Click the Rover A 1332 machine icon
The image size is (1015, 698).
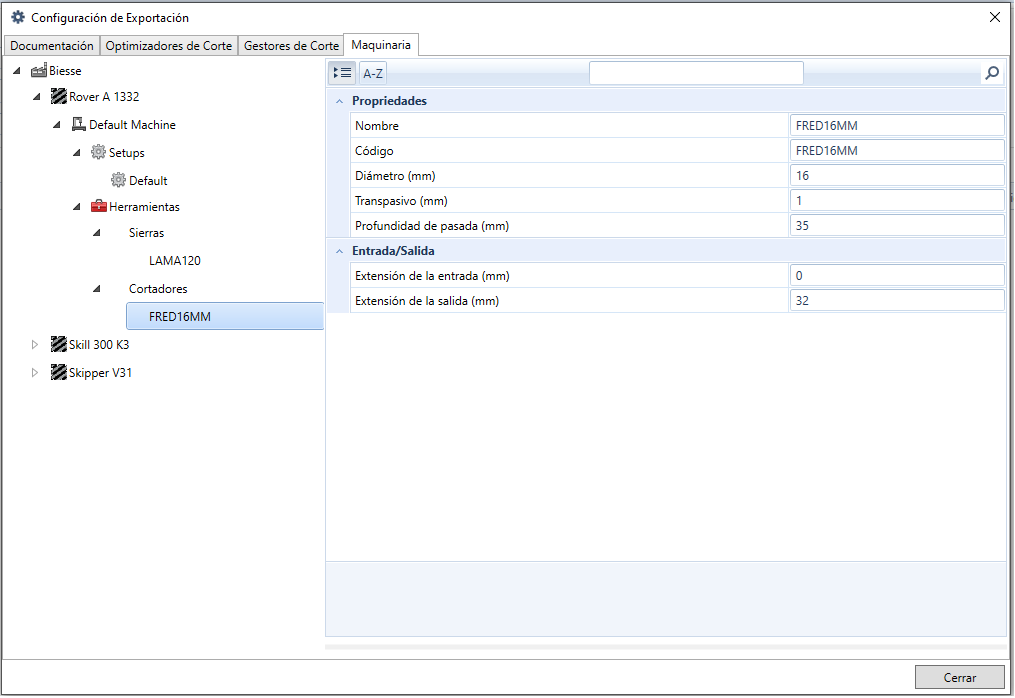(59, 96)
